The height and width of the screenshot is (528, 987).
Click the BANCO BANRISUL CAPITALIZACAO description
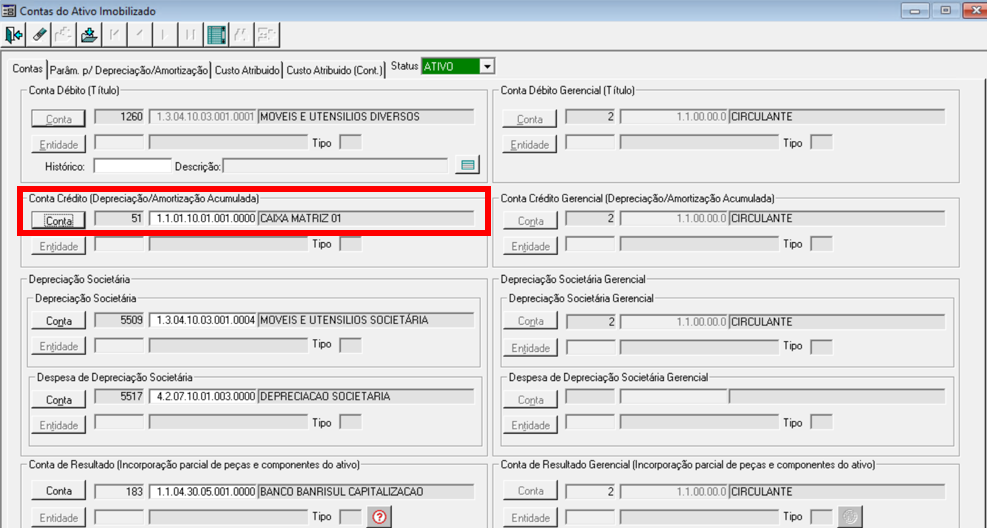tap(366, 491)
